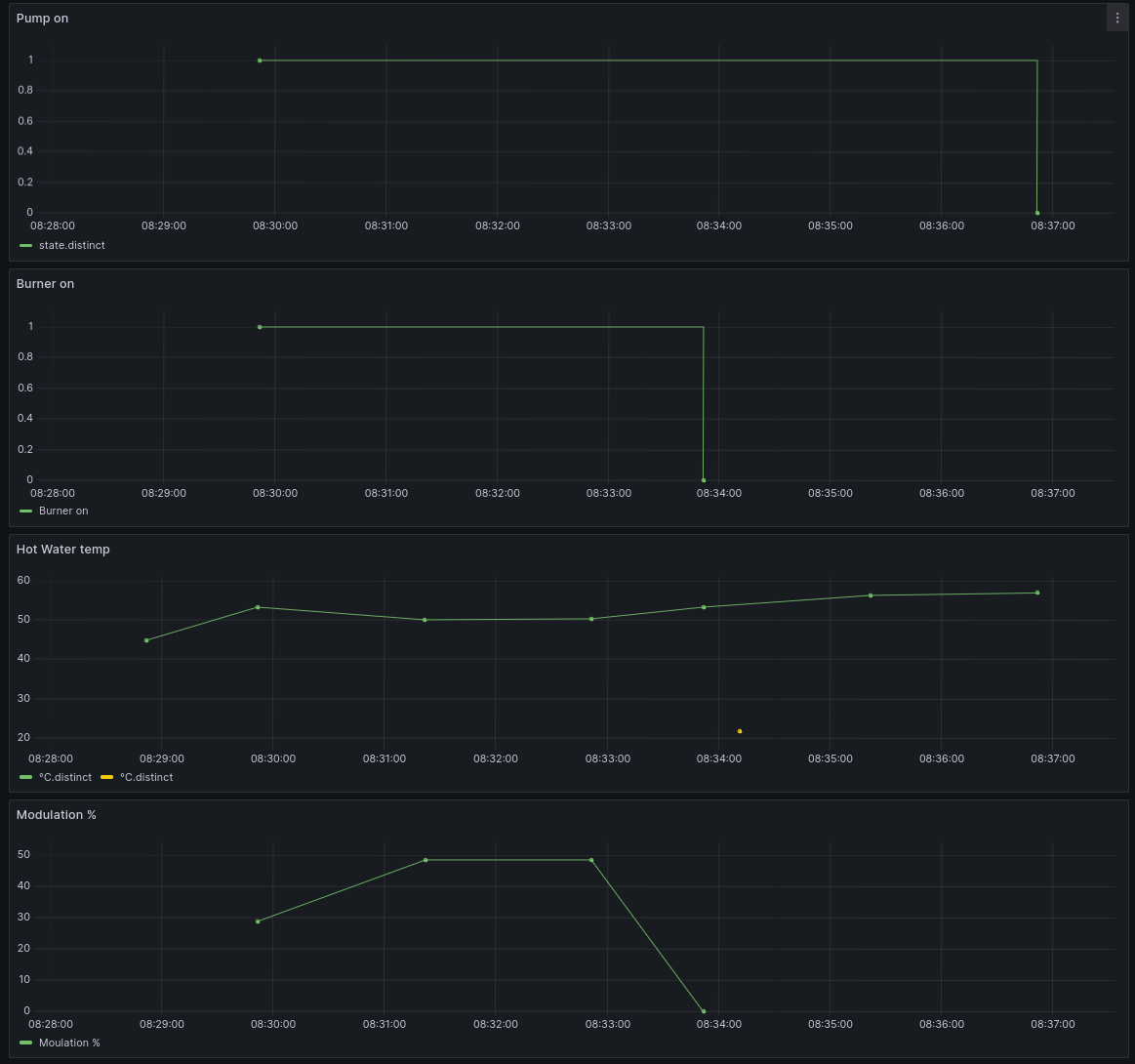Click the Pump on panel title
Image resolution: width=1135 pixels, height=1064 pixels.
[x=42, y=19]
